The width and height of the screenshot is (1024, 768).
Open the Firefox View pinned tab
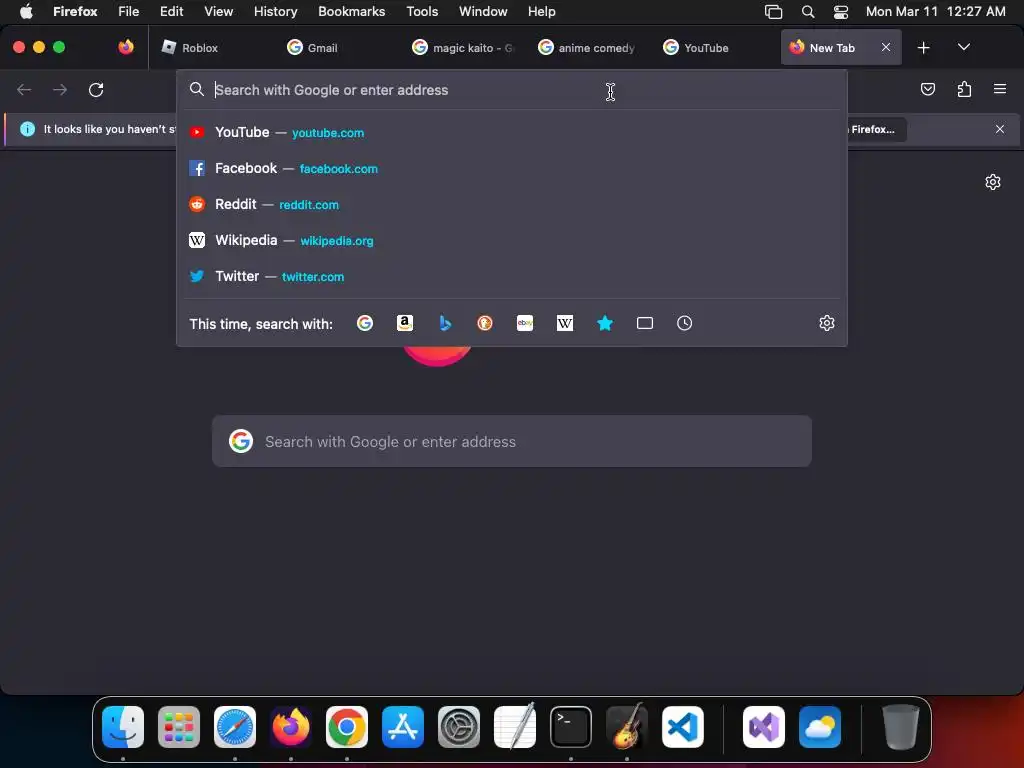point(126,47)
